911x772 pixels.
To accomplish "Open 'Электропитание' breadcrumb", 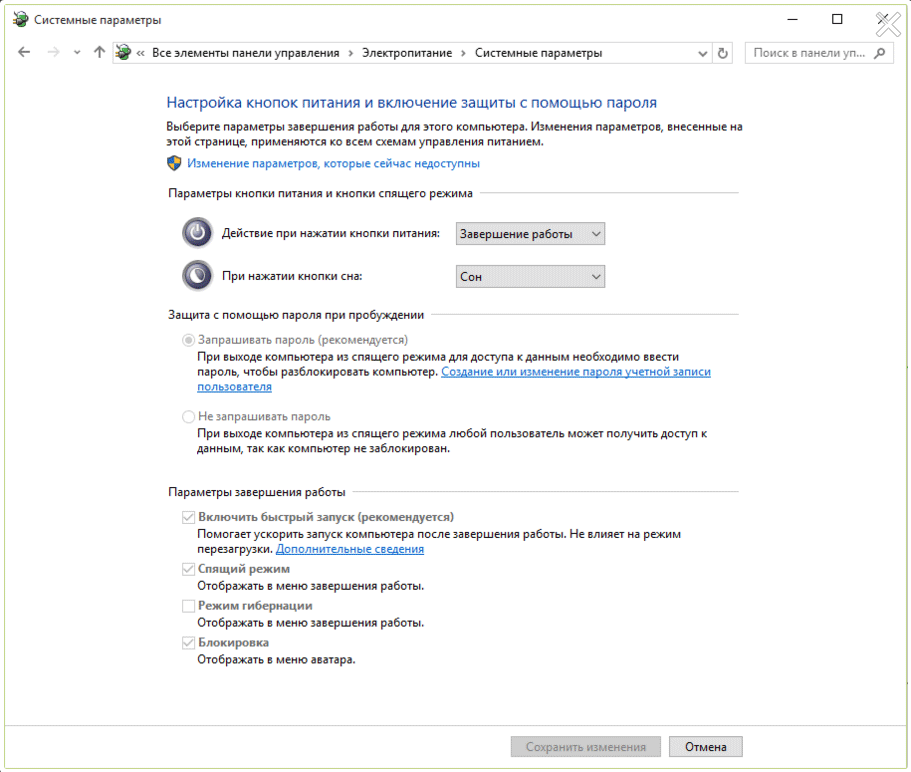I will pyautogui.click(x=407, y=53).
